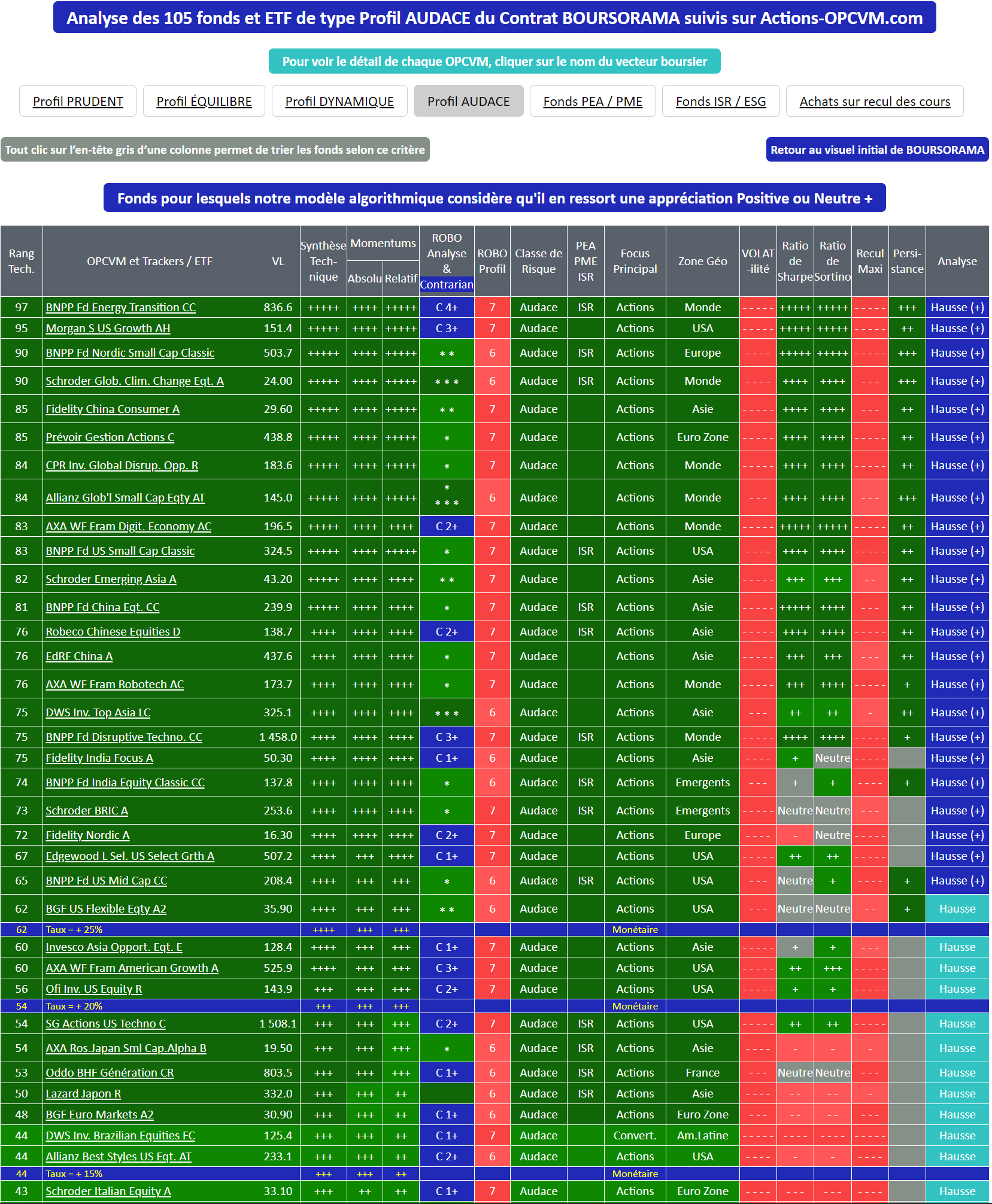992x1204 pixels.
Task: Sort by Zone Géo column header
Action: (703, 261)
